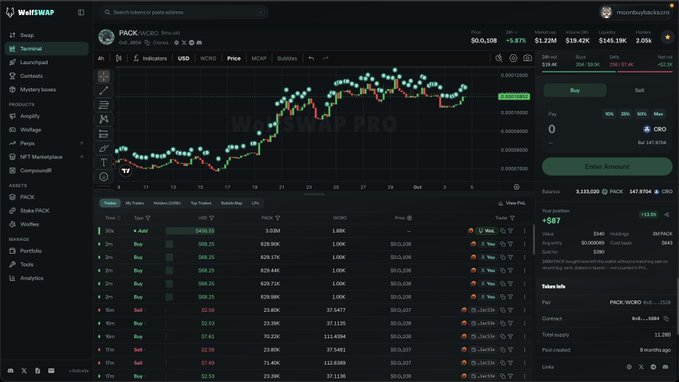679x382 pixels.
Task: Expand the Perps submenu in sidebar
Action: [81, 143]
